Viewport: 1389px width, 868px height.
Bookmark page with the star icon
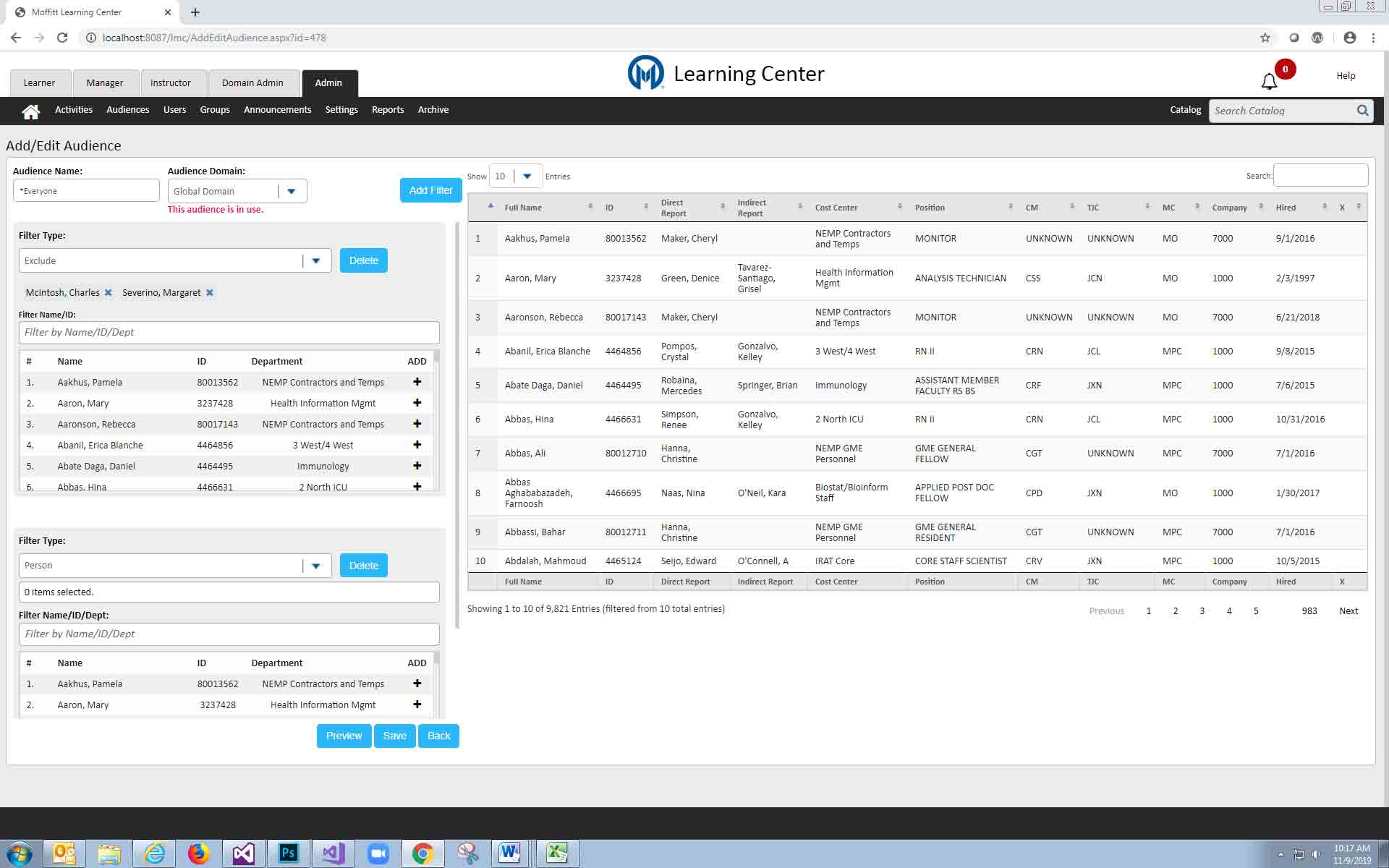click(x=1265, y=38)
